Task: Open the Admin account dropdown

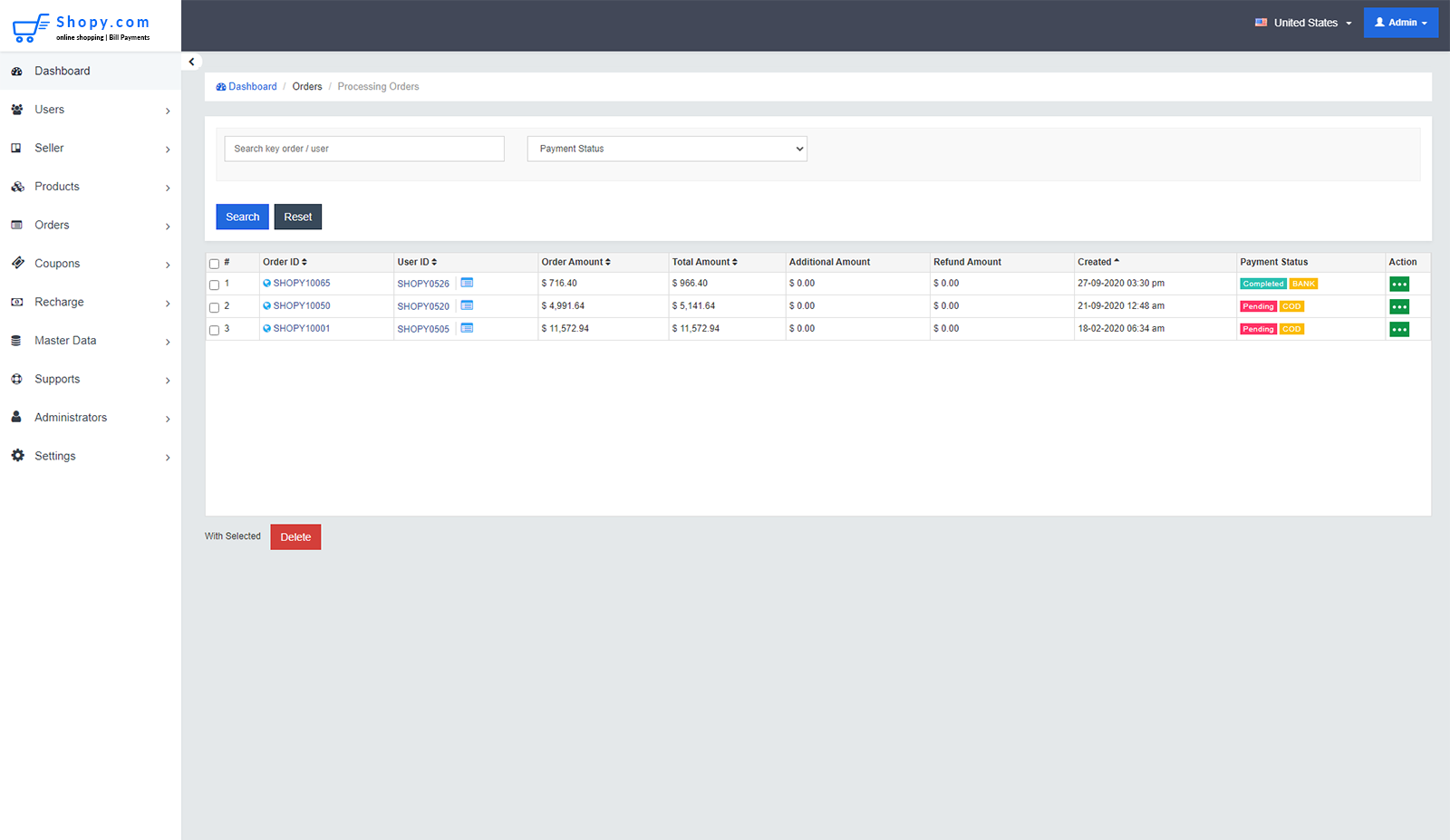Action: pyautogui.click(x=1401, y=23)
